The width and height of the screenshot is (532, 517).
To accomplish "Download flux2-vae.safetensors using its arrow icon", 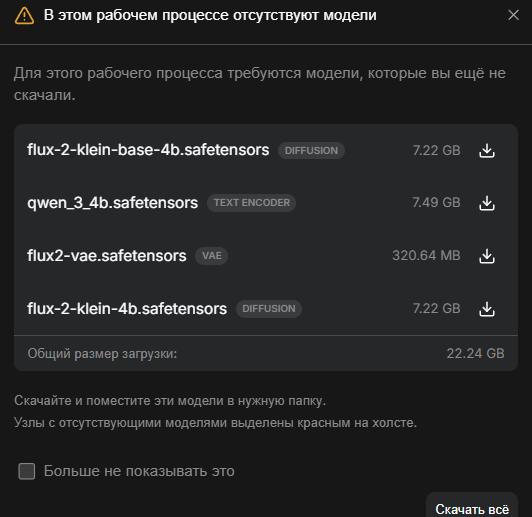I will [x=487, y=256].
